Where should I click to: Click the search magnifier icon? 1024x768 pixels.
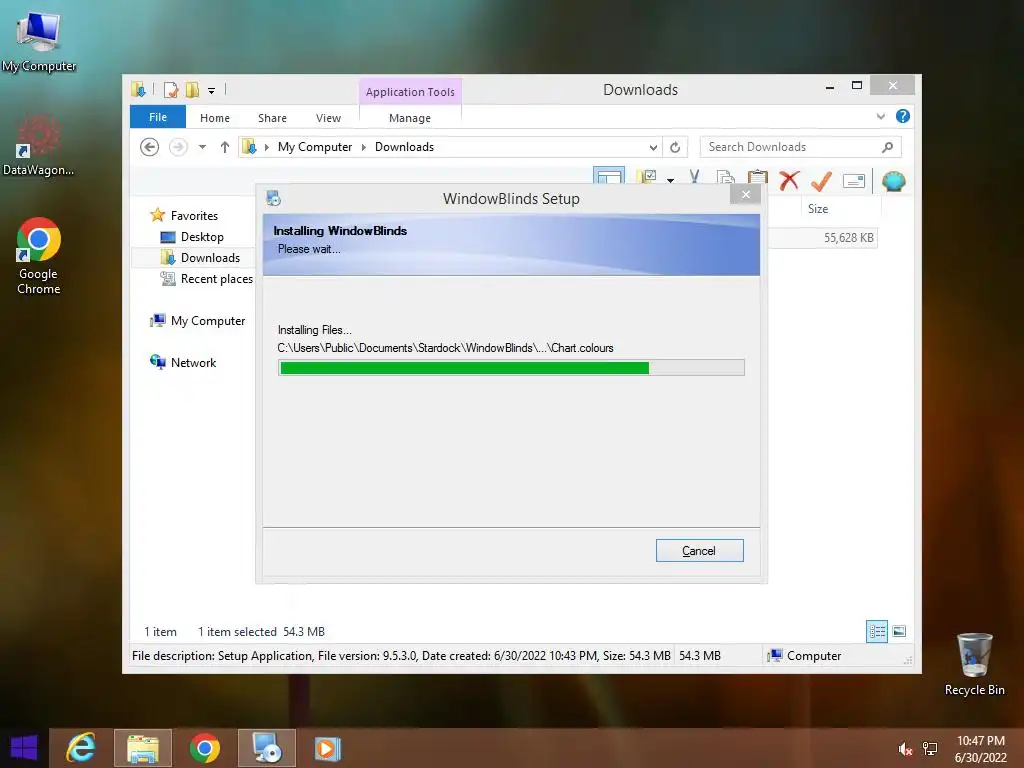pos(888,148)
